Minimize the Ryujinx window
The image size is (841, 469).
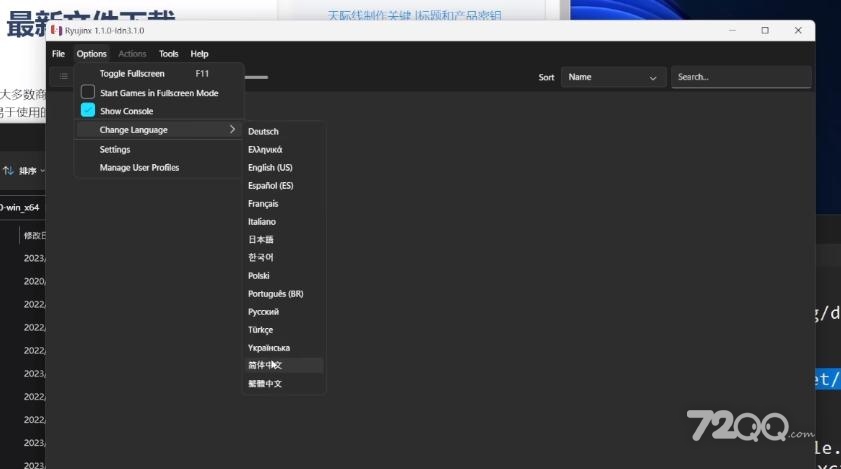[732, 31]
